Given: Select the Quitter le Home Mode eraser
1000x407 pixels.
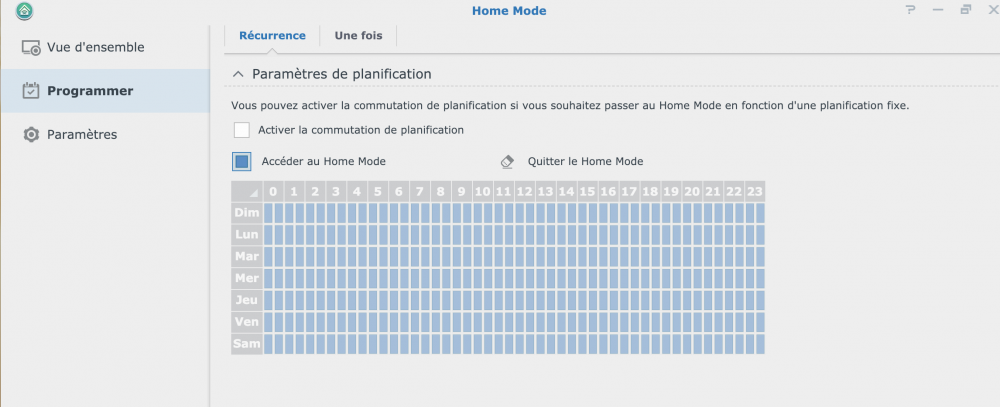Looking at the screenshot, I should [507, 161].
